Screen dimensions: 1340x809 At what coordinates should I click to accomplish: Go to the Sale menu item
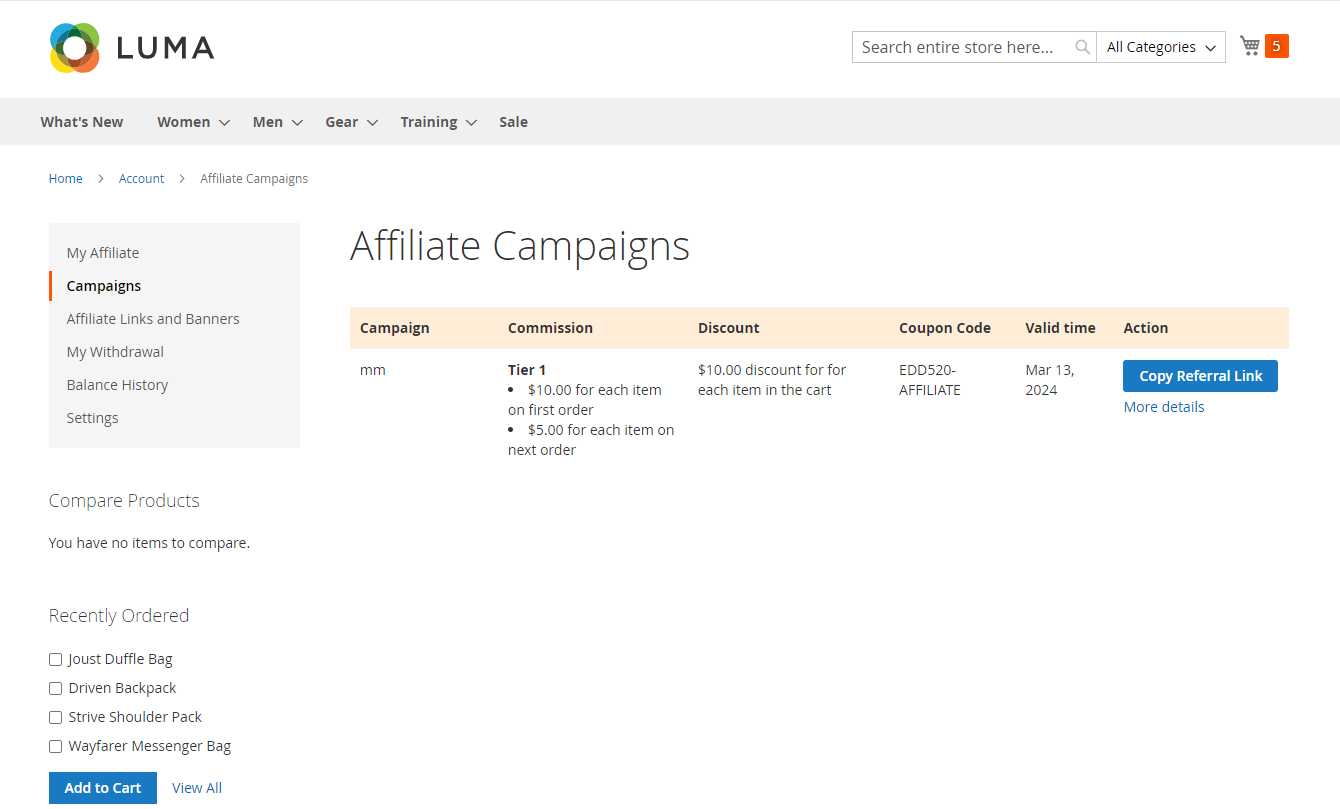point(513,122)
